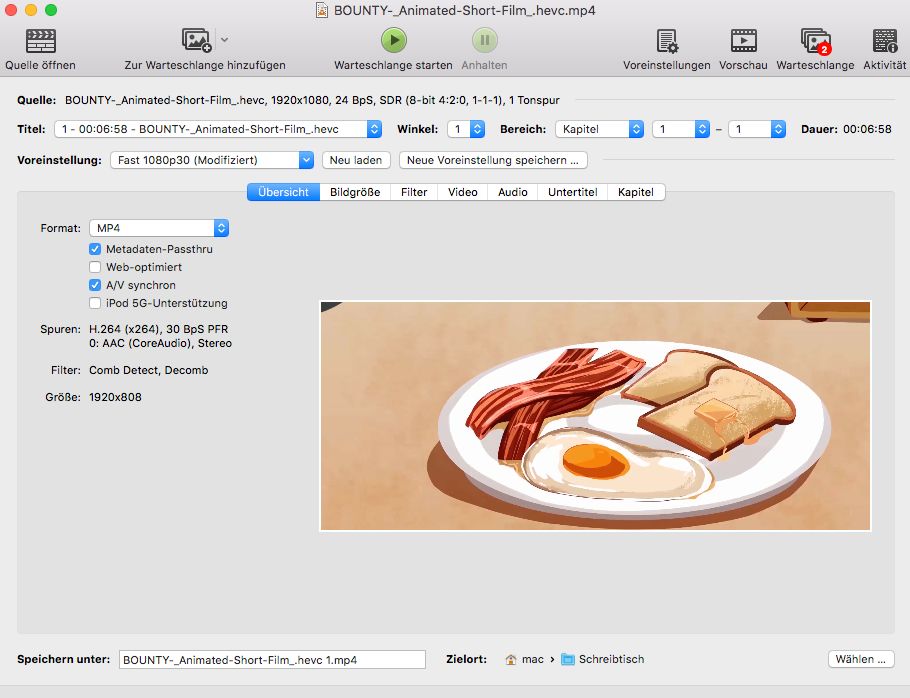This screenshot has height=698, width=910.
Task: Open the Format MP4 dropdown
Action: 159,228
